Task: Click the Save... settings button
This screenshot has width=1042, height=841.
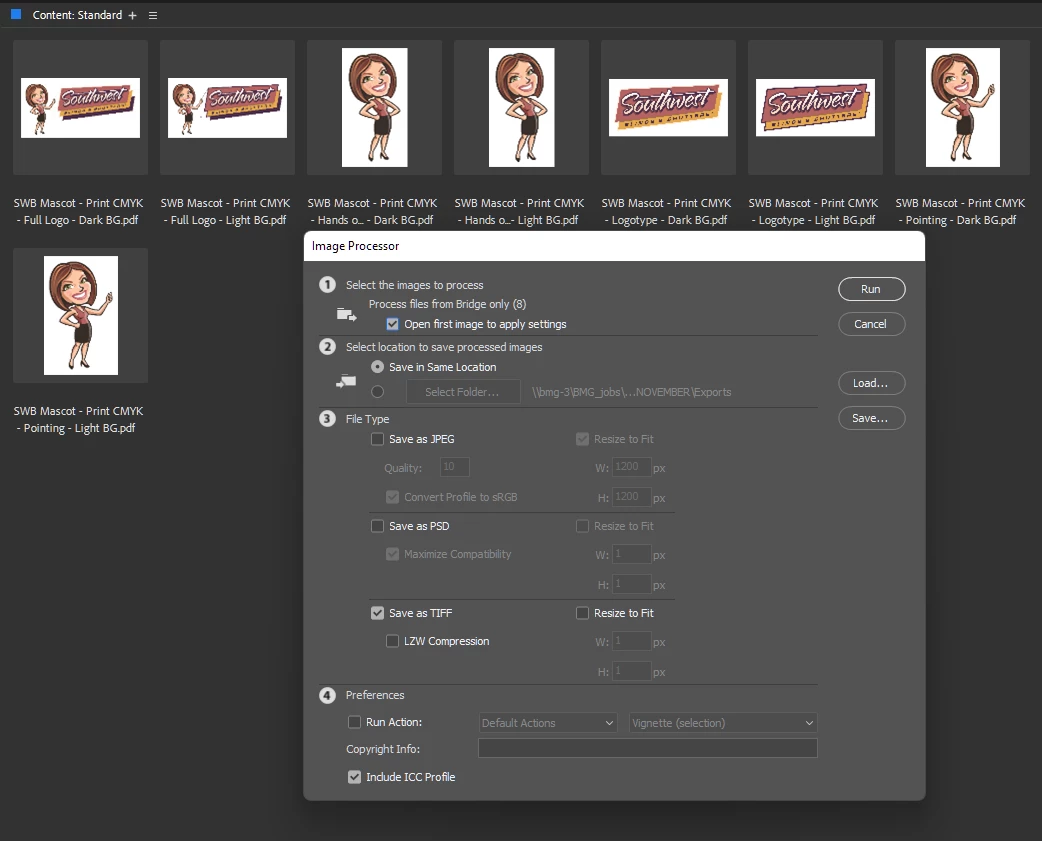Action: (x=871, y=419)
